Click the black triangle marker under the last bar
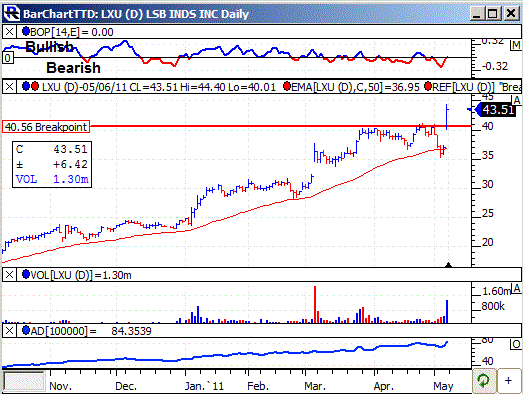This screenshot has height=394, width=523. [448, 265]
